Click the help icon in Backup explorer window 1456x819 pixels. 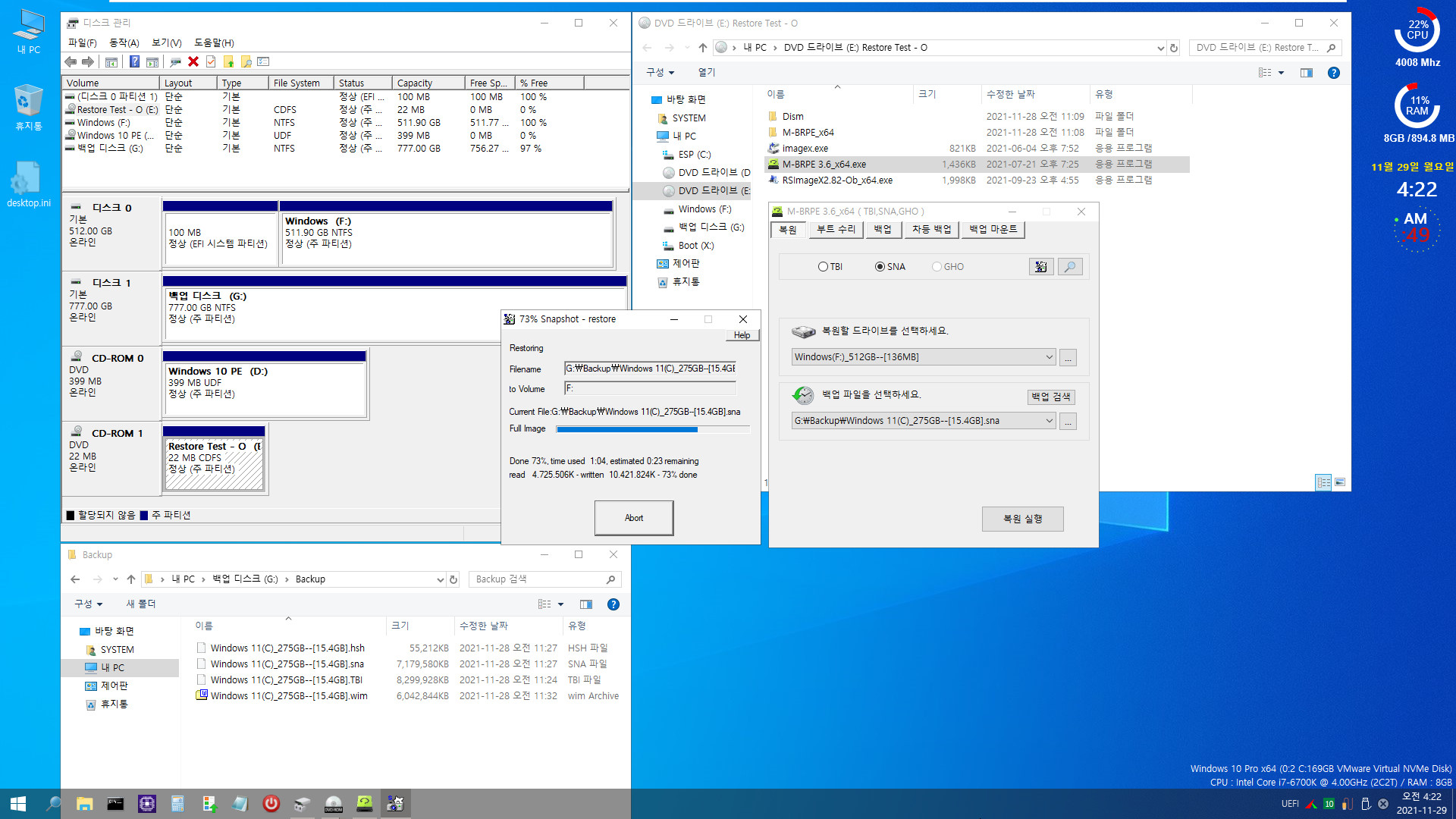[x=613, y=604]
